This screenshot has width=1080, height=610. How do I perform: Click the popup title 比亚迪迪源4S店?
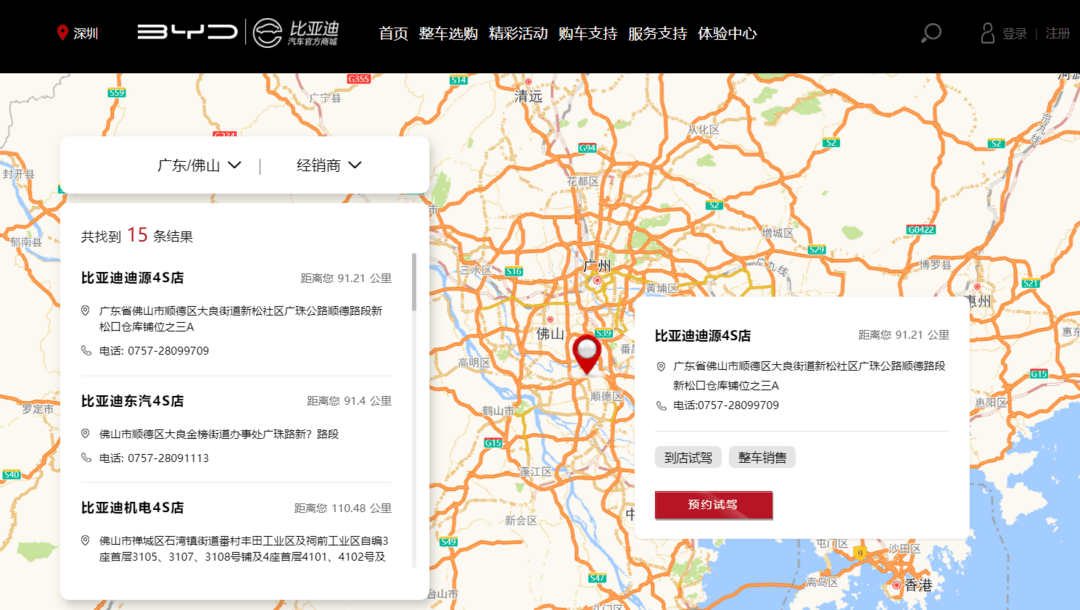[x=703, y=335]
